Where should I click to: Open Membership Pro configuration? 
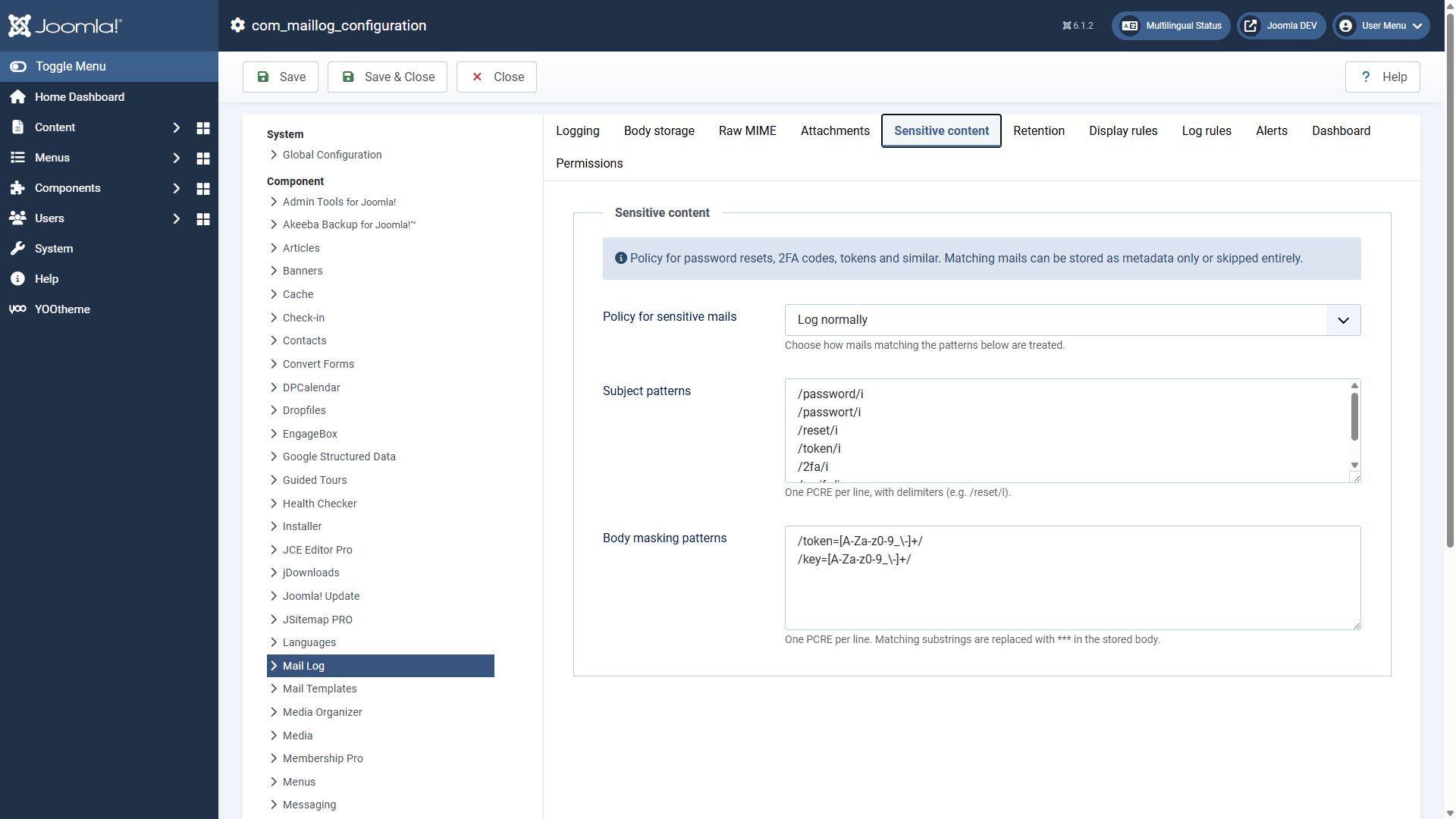[322, 758]
